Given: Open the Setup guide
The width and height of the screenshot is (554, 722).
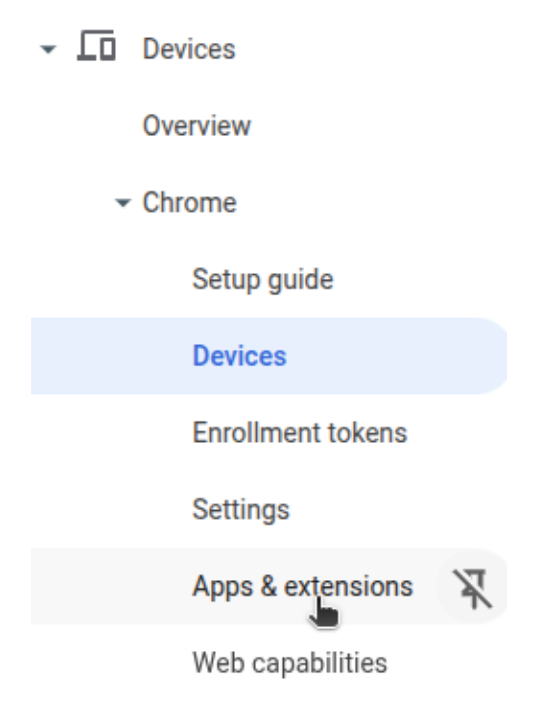Looking at the screenshot, I should [x=262, y=279].
